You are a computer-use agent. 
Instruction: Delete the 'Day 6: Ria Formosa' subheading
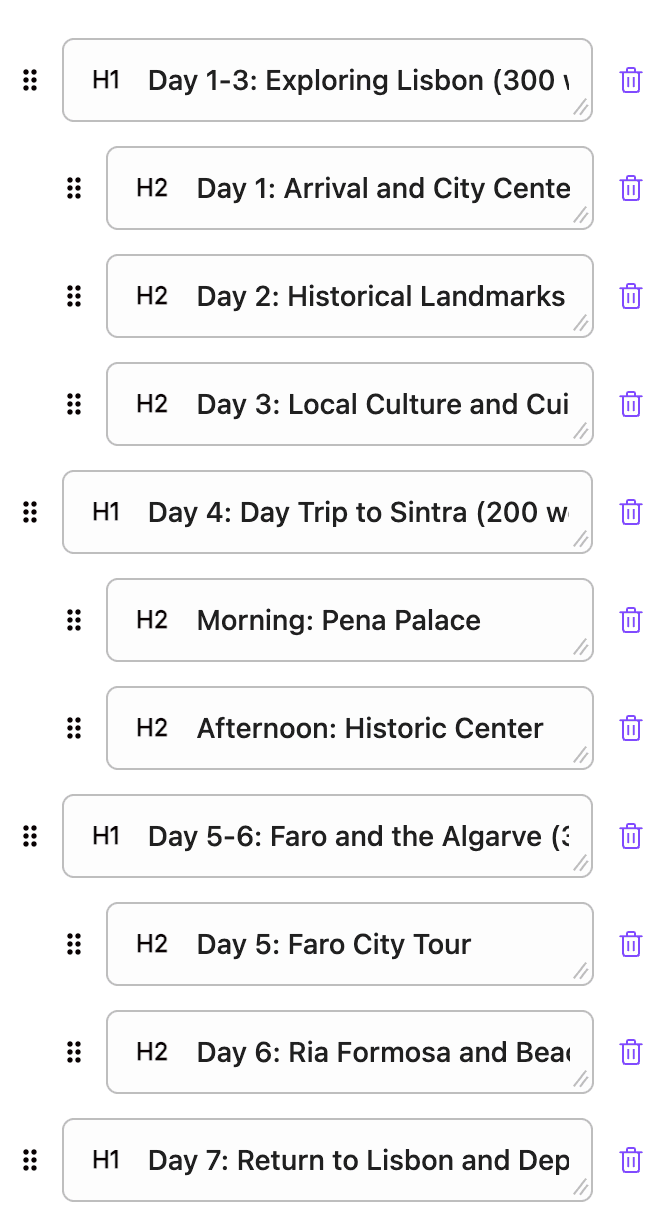[631, 1053]
